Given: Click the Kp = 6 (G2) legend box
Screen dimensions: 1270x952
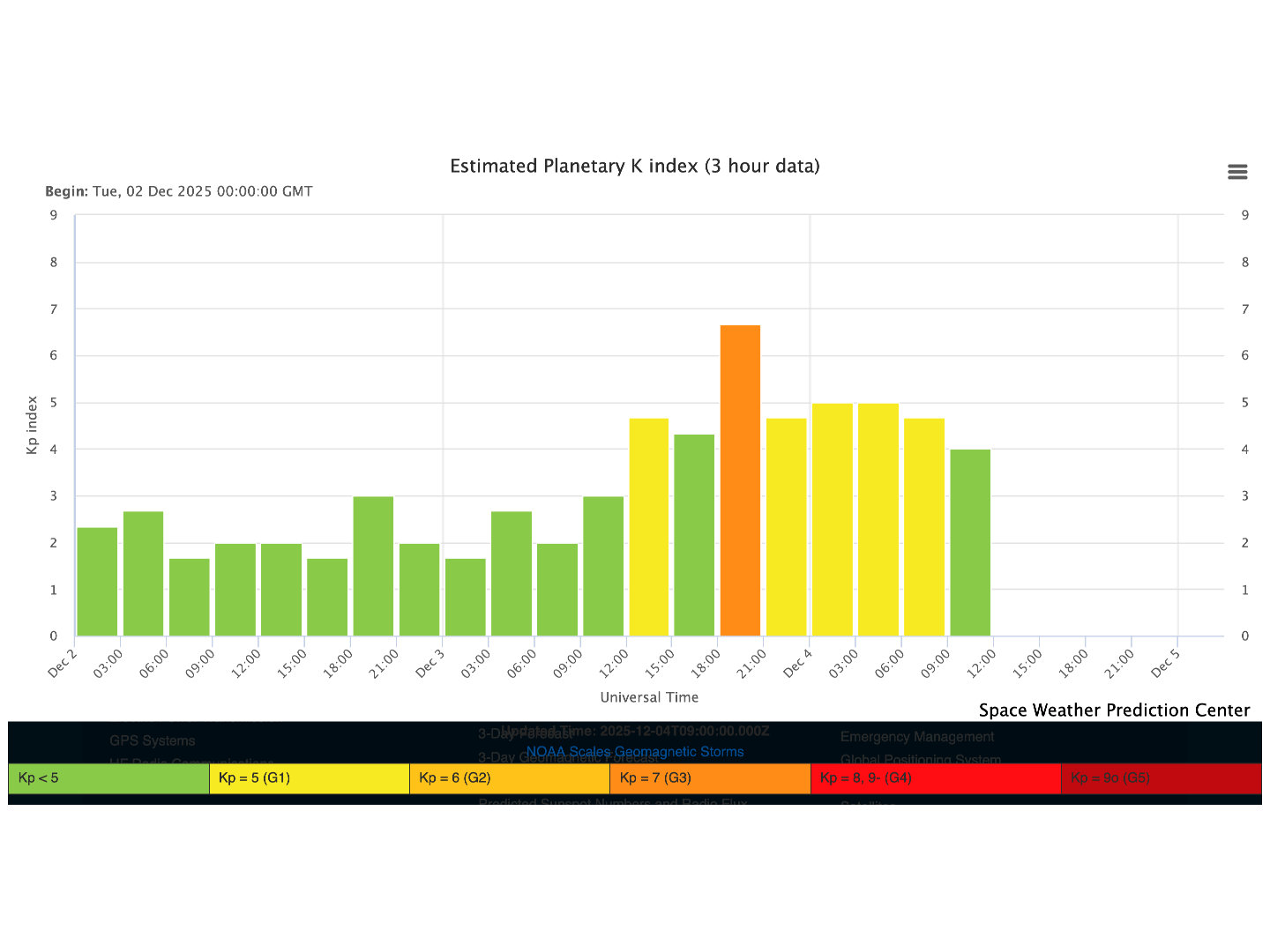Looking at the screenshot, I should coord(509,778).
